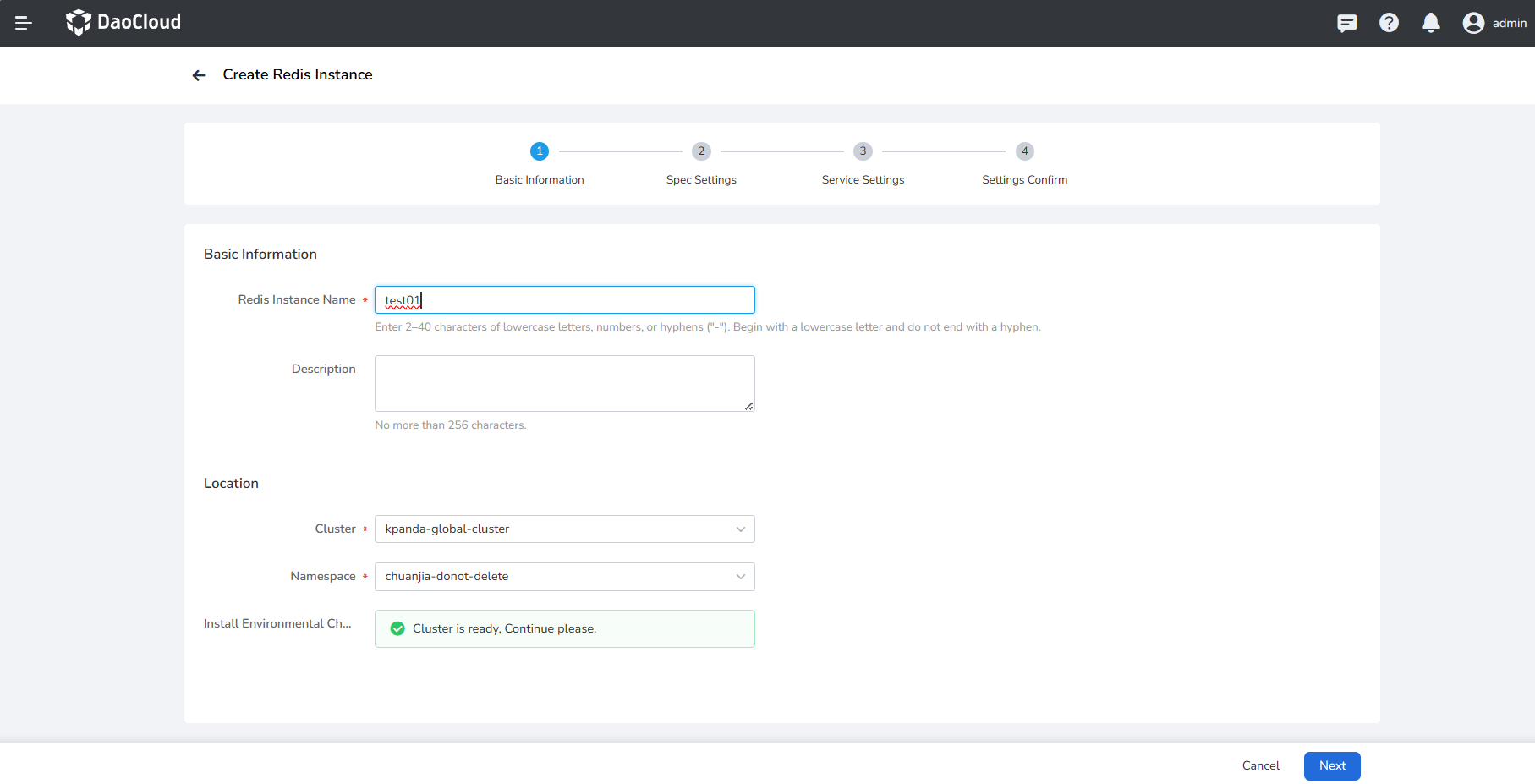Select step 2 Spec Settings
The image size is (1535, 784).
point(701,151)
